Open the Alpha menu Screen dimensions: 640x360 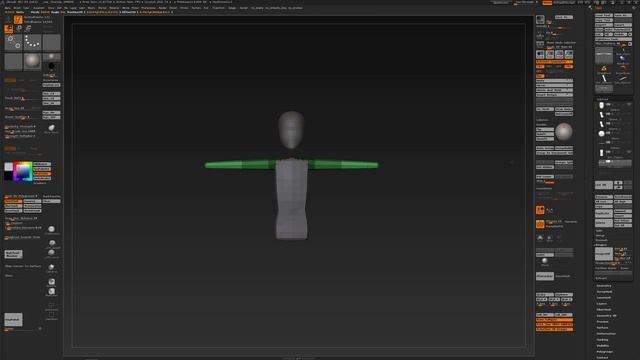[7, 8]
